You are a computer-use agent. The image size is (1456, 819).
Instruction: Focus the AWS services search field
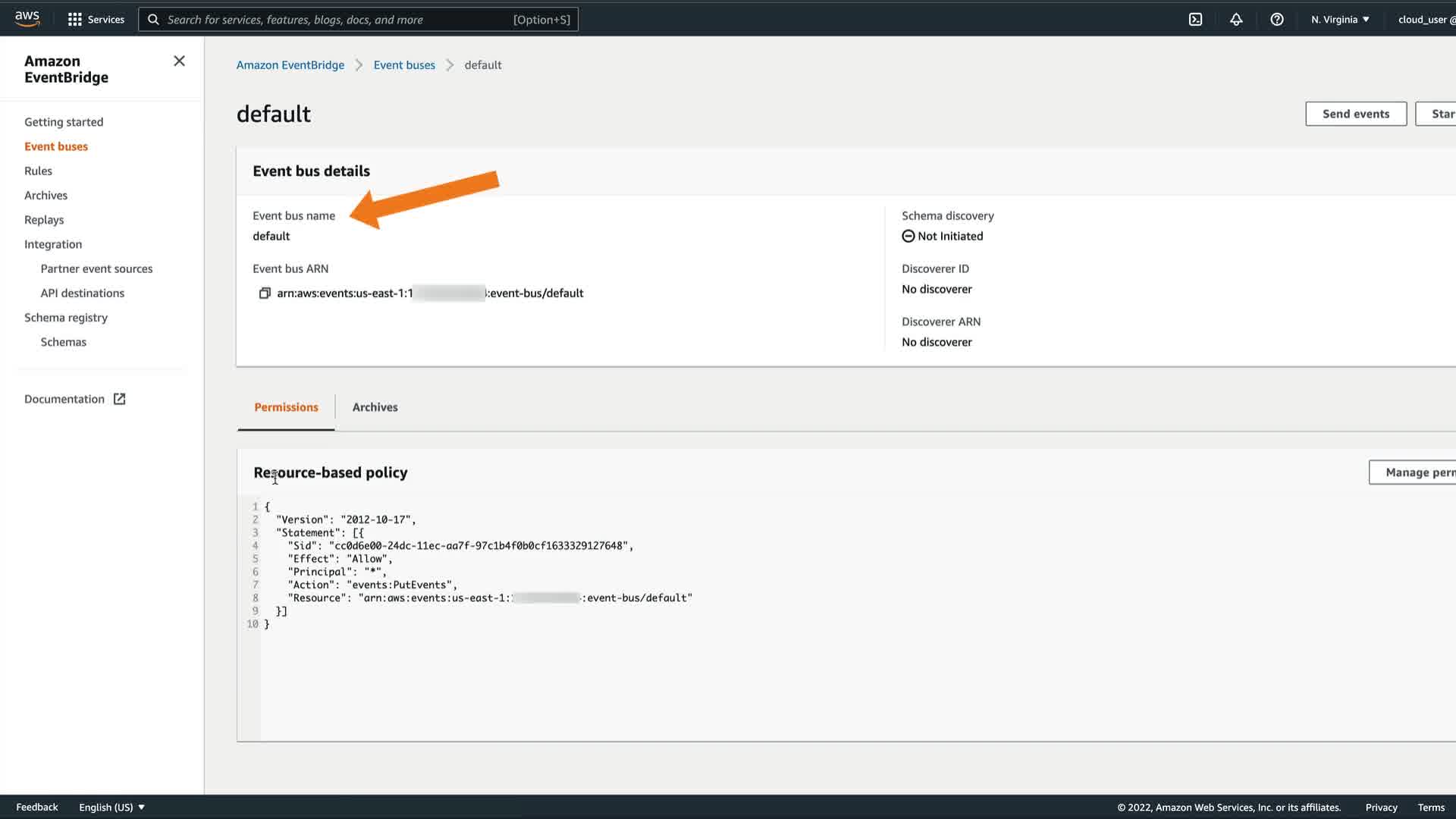tap(356, 20)
